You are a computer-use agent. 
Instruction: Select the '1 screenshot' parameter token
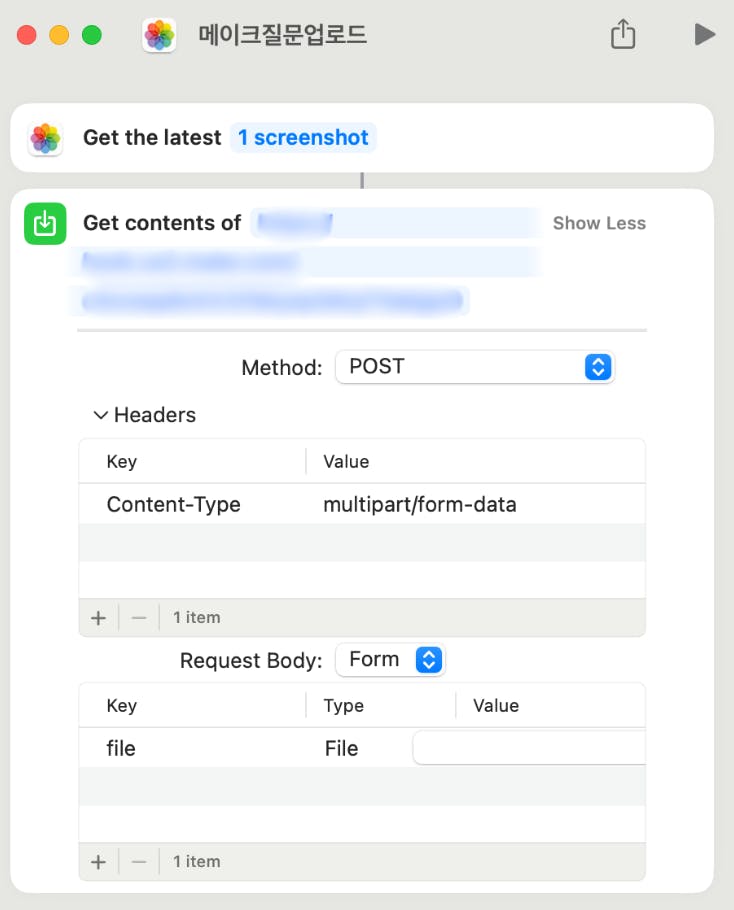point(303,138)
